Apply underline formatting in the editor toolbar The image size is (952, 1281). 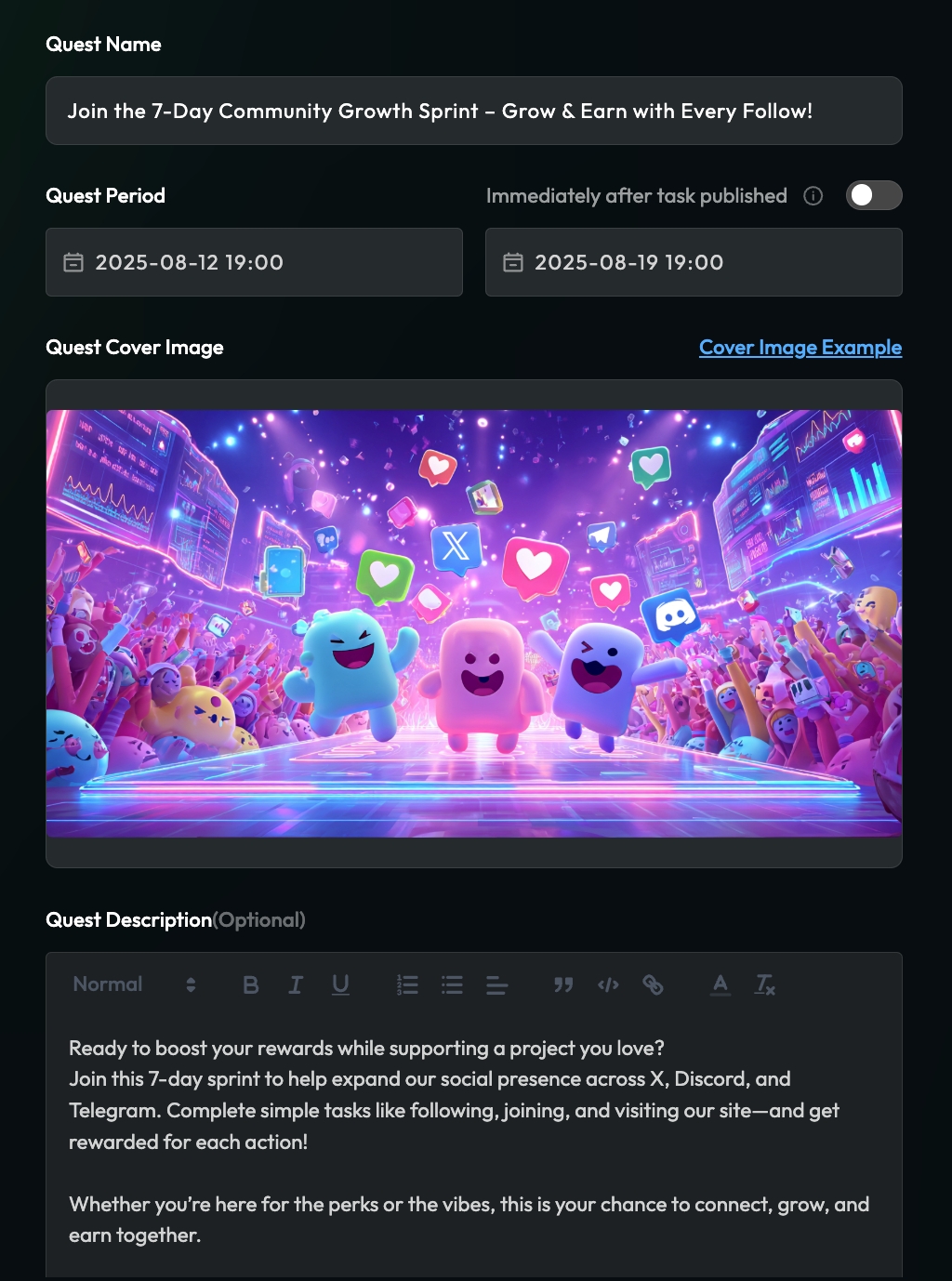point(340,985)
